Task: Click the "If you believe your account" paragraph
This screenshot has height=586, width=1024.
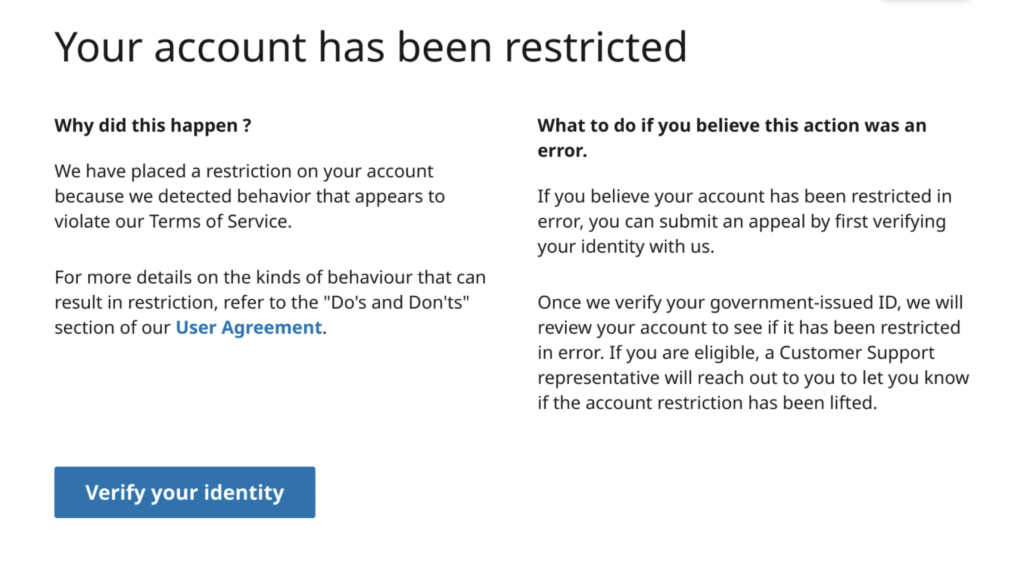Action: (744, 221)
